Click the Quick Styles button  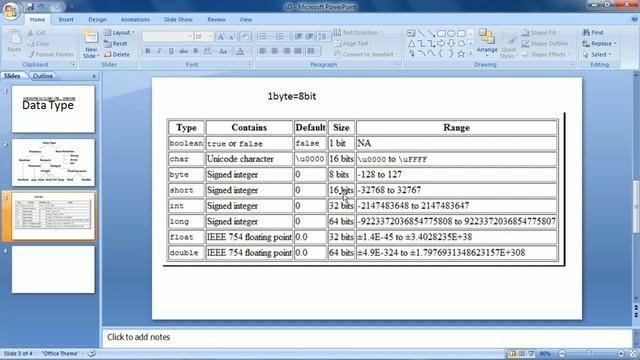point(509,44)
